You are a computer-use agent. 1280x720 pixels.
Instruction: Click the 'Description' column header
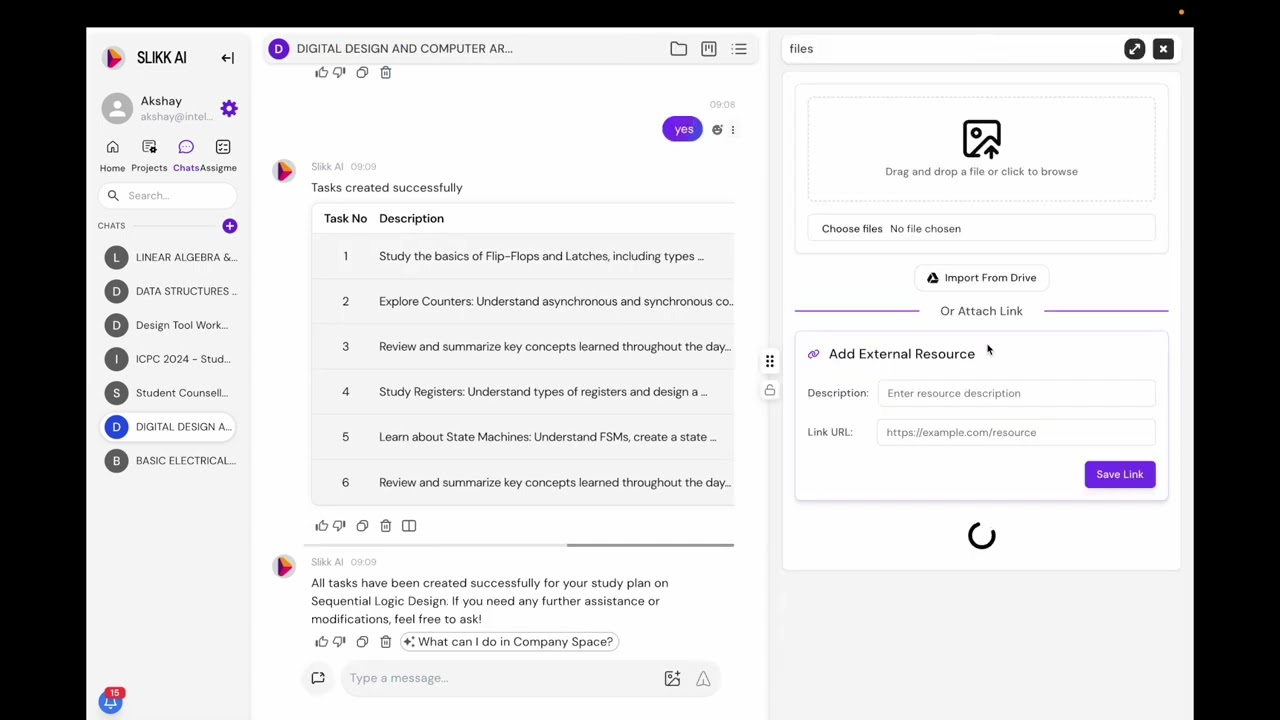411,218
